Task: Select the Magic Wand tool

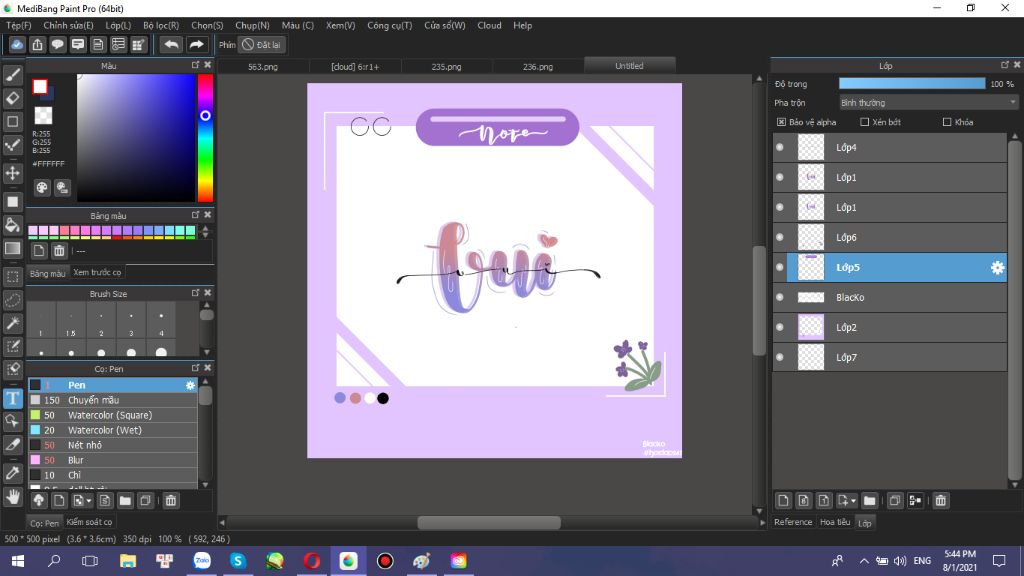Action: pyautogui.click(x=12, y=323)
